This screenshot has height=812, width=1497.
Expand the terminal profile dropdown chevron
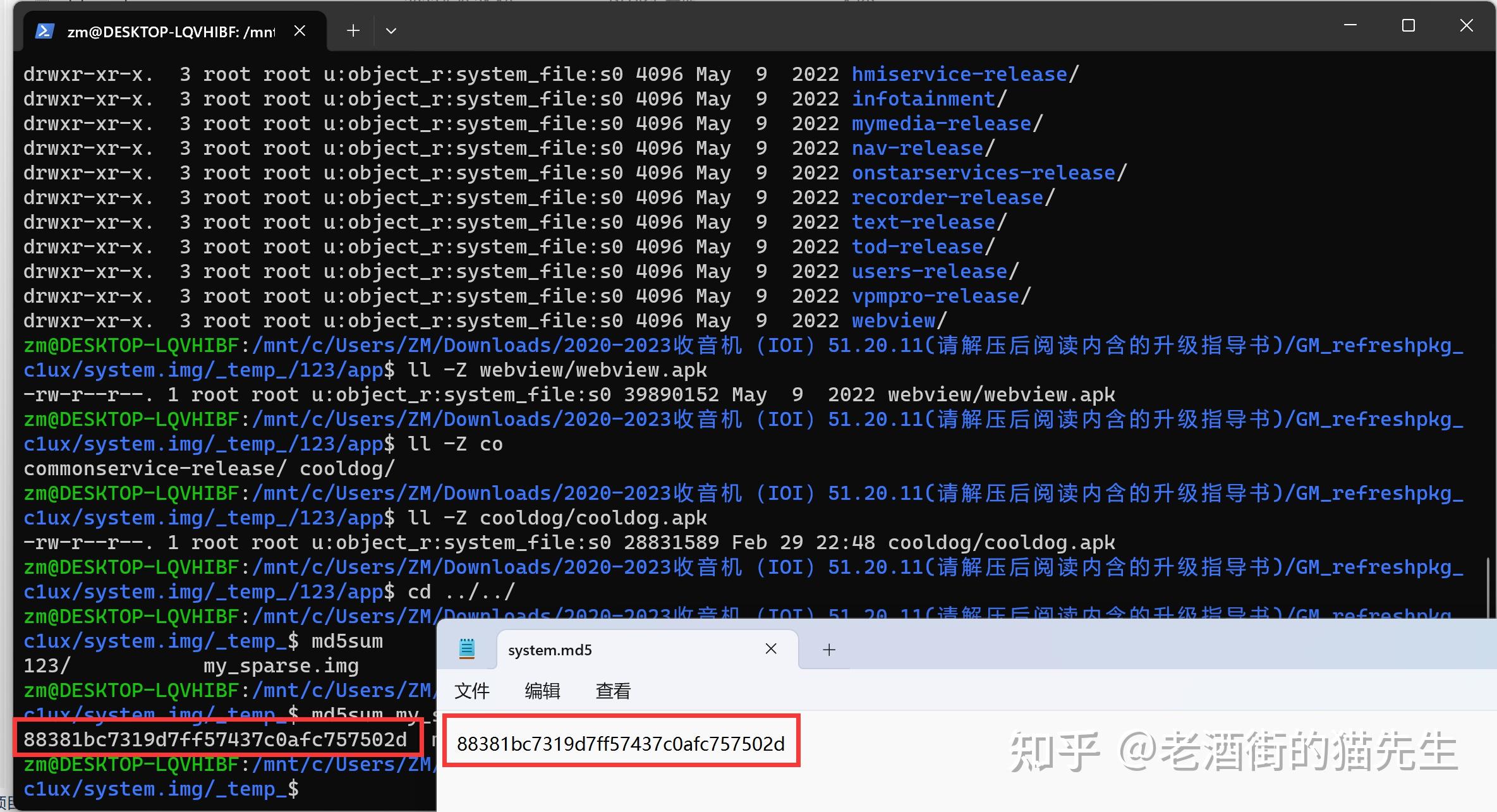391,30
